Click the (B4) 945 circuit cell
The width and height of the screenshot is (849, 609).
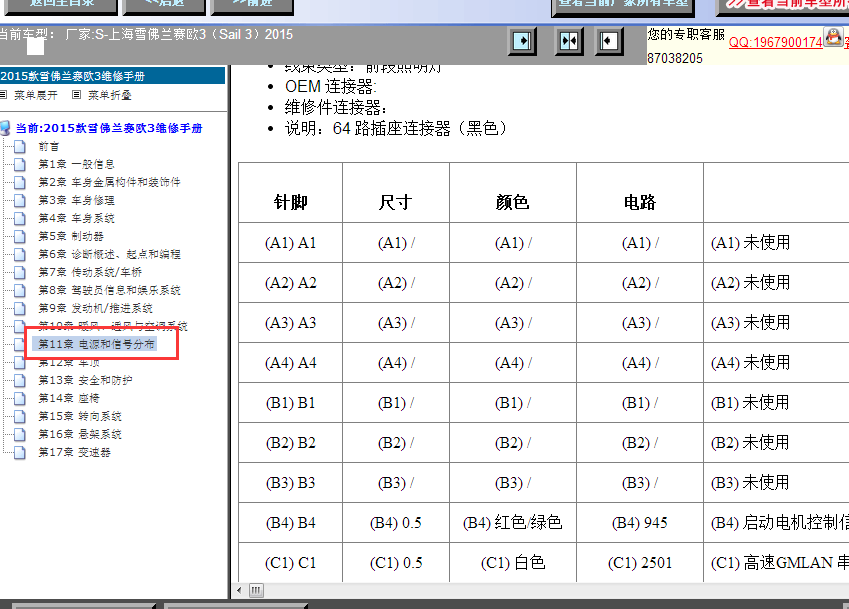click(x=639, y=523)
